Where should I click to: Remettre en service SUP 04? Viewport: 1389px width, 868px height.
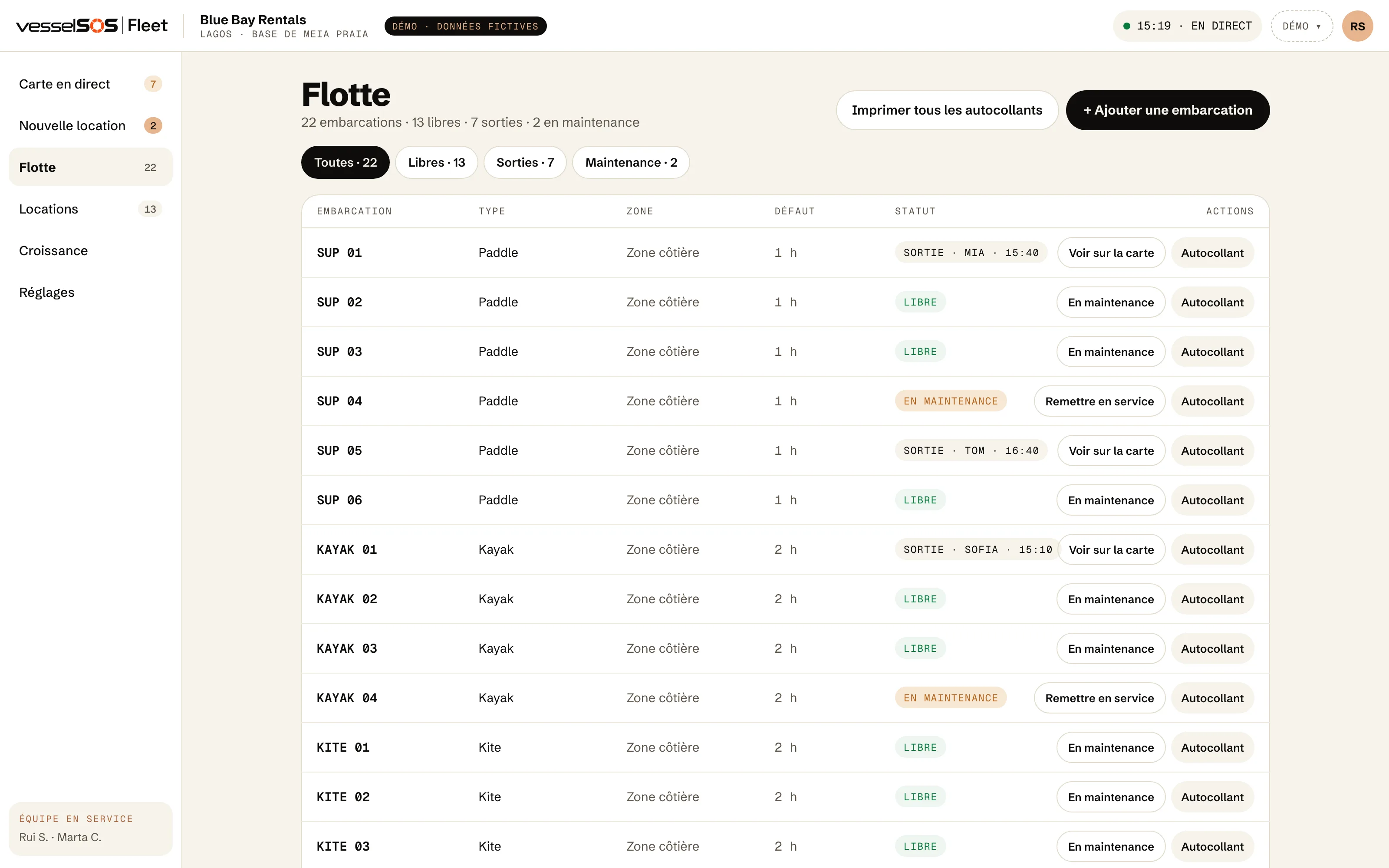point(1100,401)
